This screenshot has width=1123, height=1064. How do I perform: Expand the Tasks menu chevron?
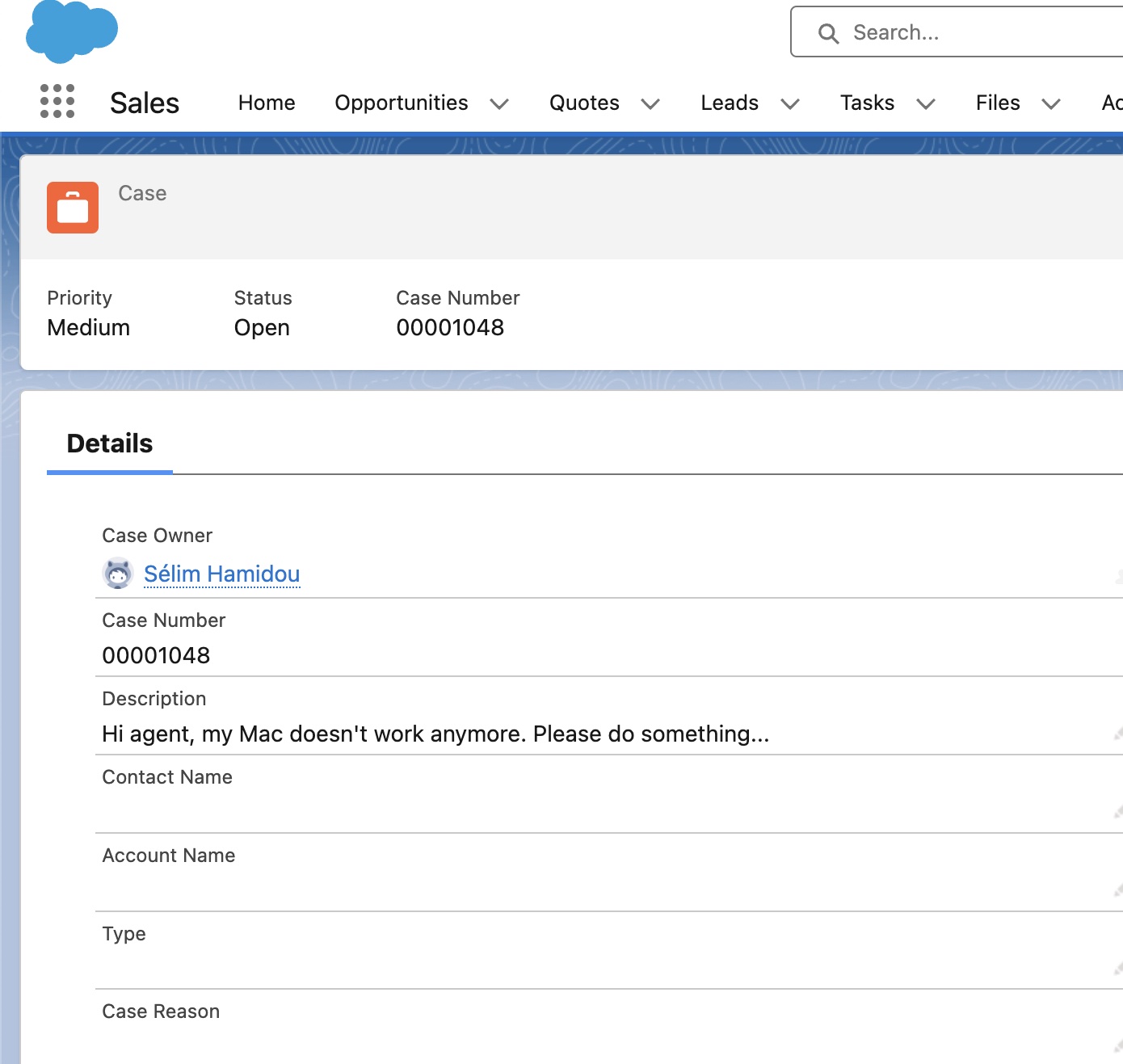click(926, 103)
